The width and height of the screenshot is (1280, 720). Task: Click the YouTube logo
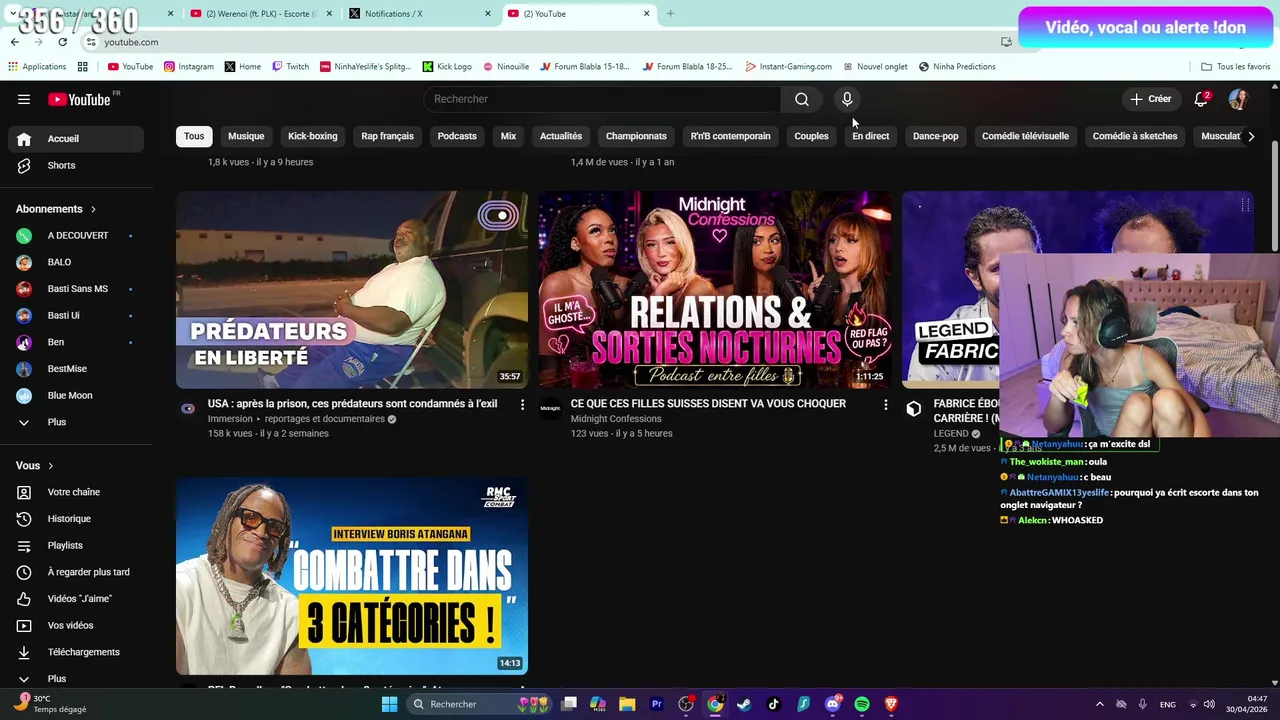coord(79,99)
